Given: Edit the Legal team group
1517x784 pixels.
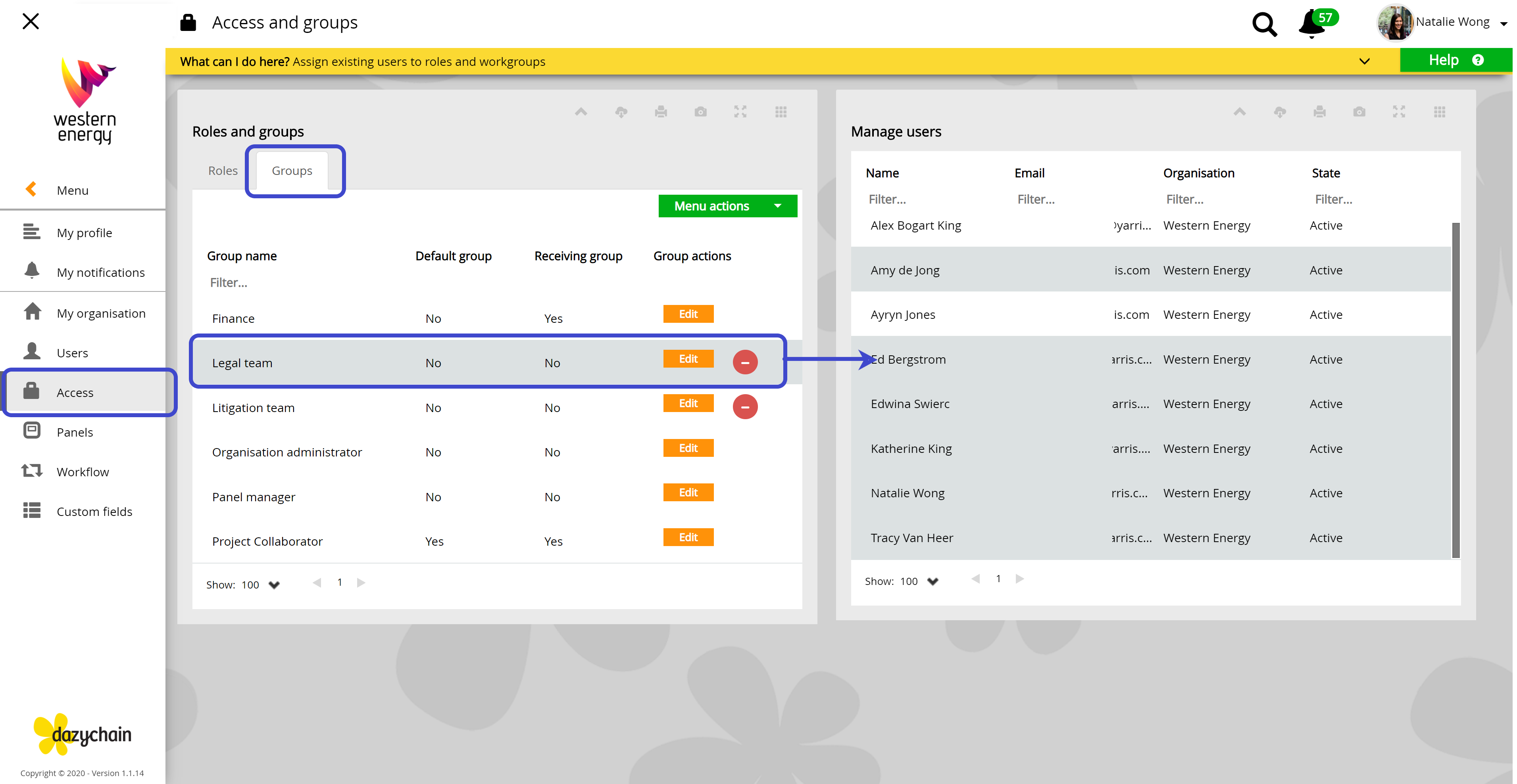Looking at the screenshot, I should pyautogui.click(x=688, y=358).
